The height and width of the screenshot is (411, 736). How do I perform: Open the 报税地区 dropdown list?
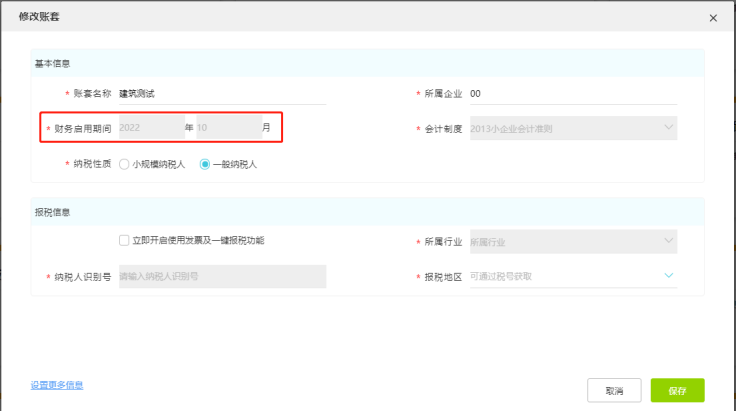[572, 276]
